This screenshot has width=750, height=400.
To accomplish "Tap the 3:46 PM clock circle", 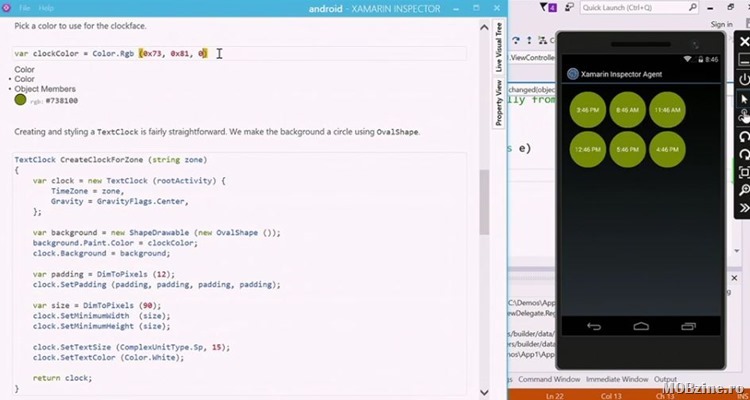I will (588, 110).
